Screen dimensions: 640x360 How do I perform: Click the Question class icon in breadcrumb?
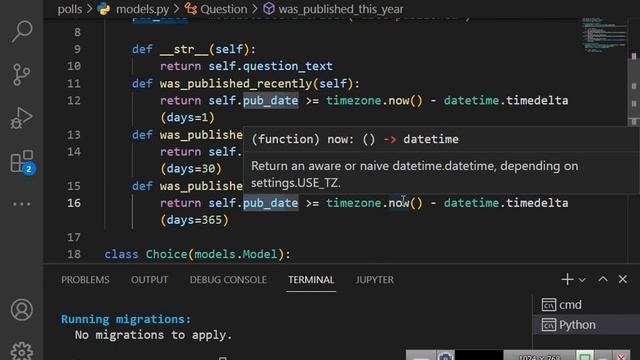point(190,9)
